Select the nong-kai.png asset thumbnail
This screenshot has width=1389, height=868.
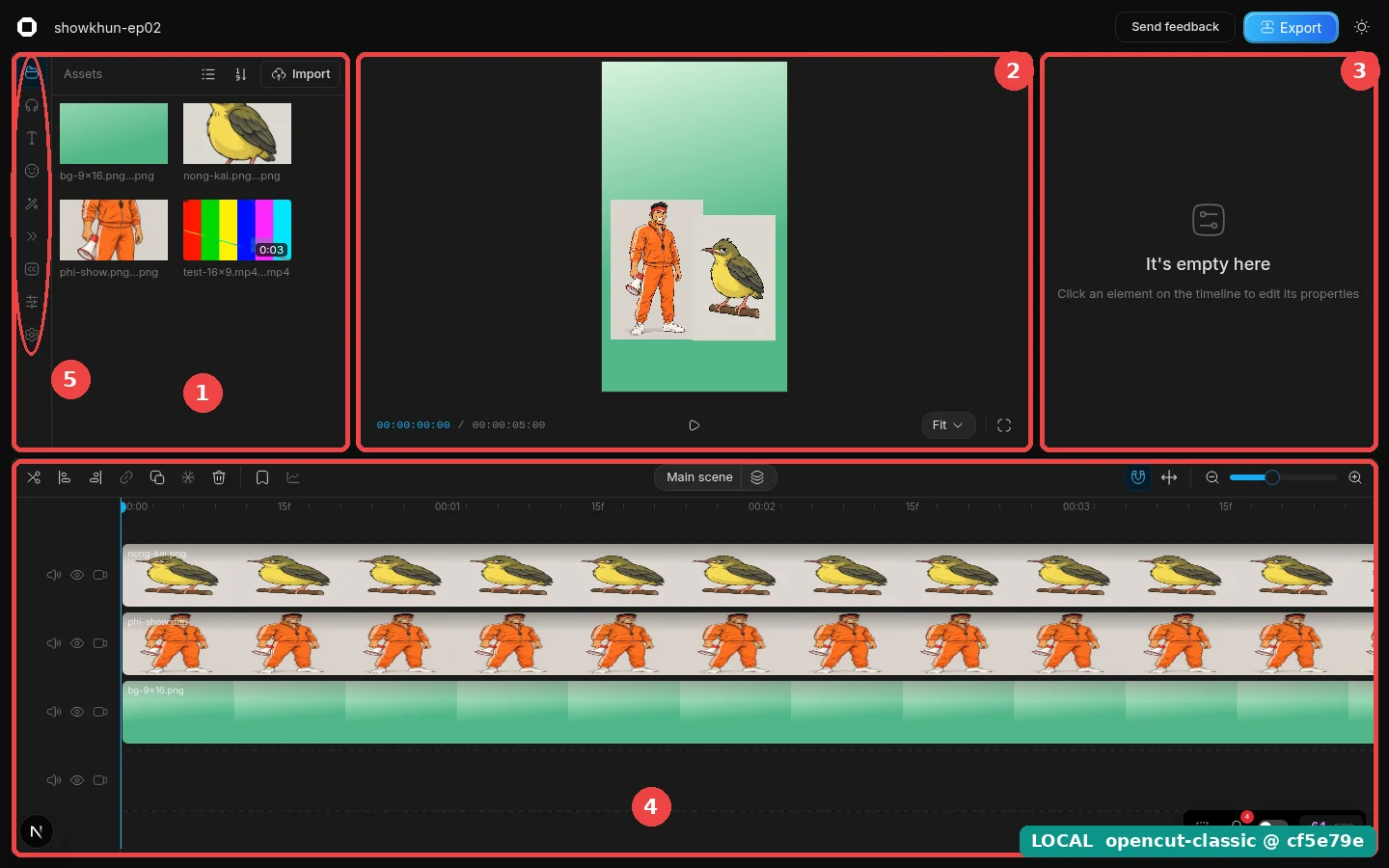pos(237,134)
